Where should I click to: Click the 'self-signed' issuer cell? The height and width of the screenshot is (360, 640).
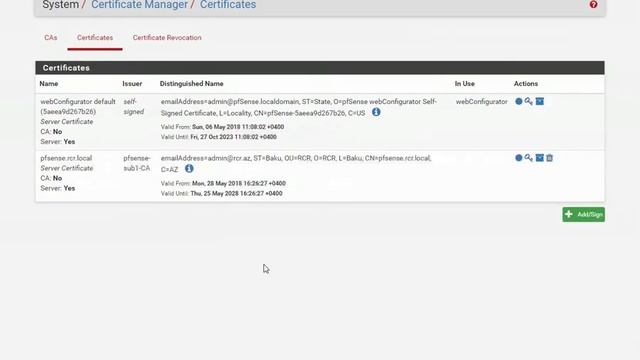(134, 107)
